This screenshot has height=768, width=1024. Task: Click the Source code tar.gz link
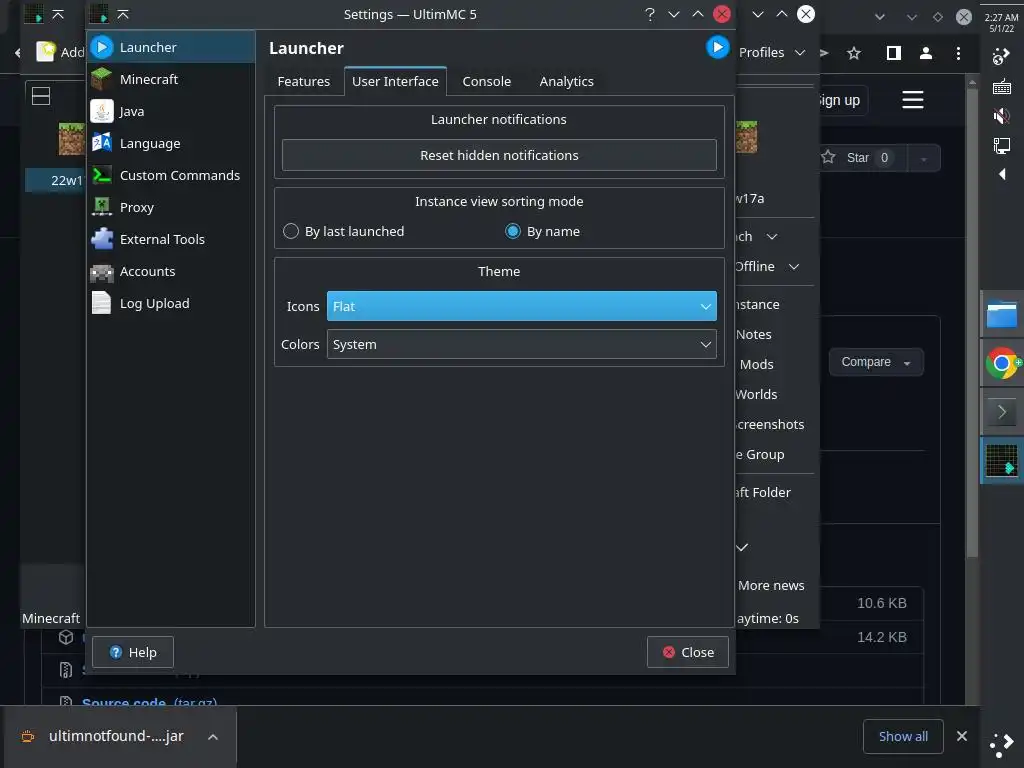tap(149, 701)
